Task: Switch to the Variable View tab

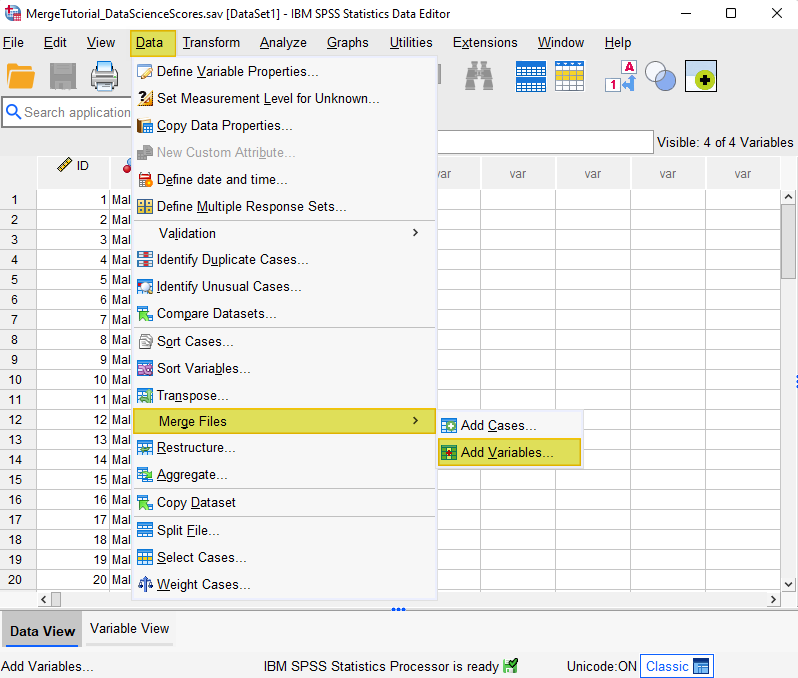Action: [x=129, y=629]
